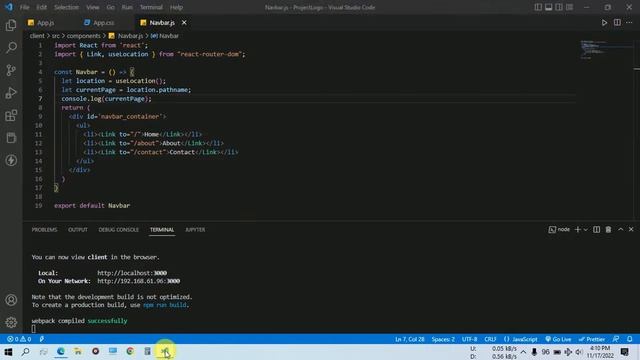
Task: Open the Explorer view in activity bar
Action: click(11, 25)
